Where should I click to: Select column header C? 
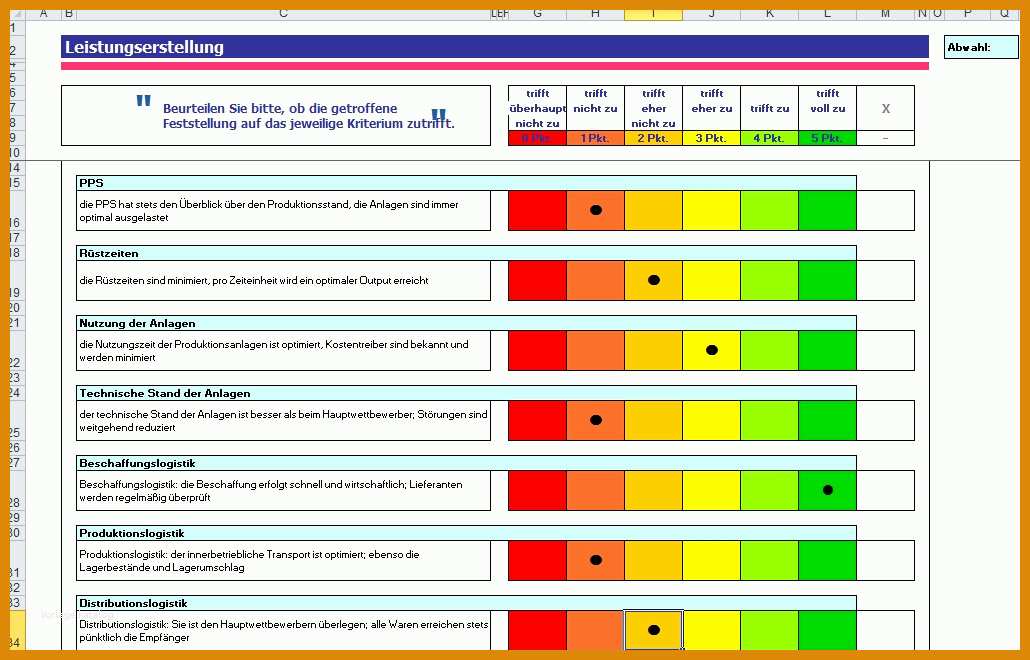click(x=283, y=13)
